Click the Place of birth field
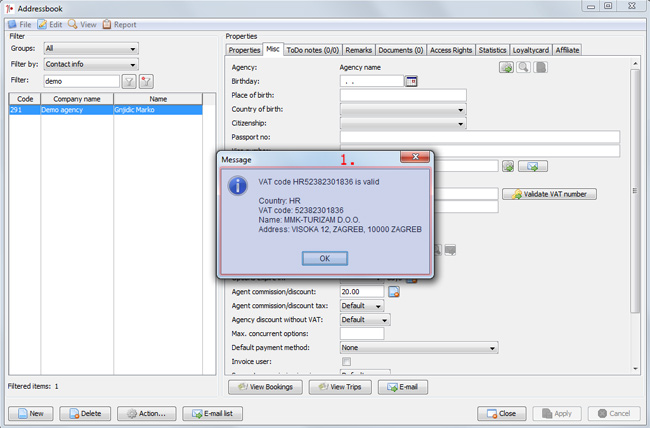This screenshot has width=650, height=428. (403, 95)
